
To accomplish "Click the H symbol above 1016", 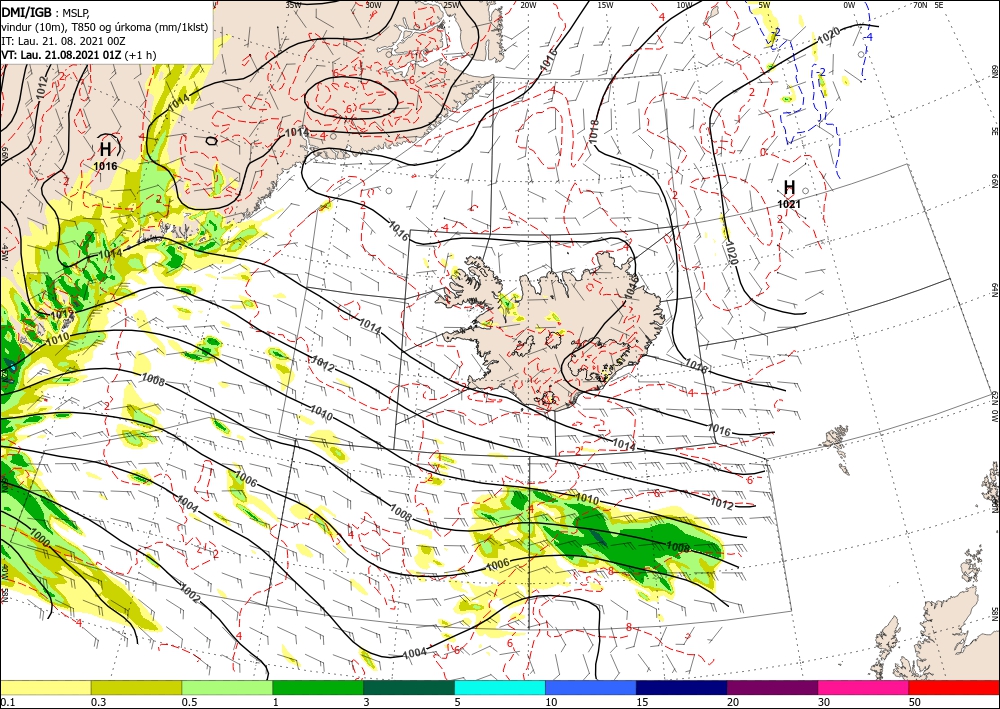I will pos(106,150).
